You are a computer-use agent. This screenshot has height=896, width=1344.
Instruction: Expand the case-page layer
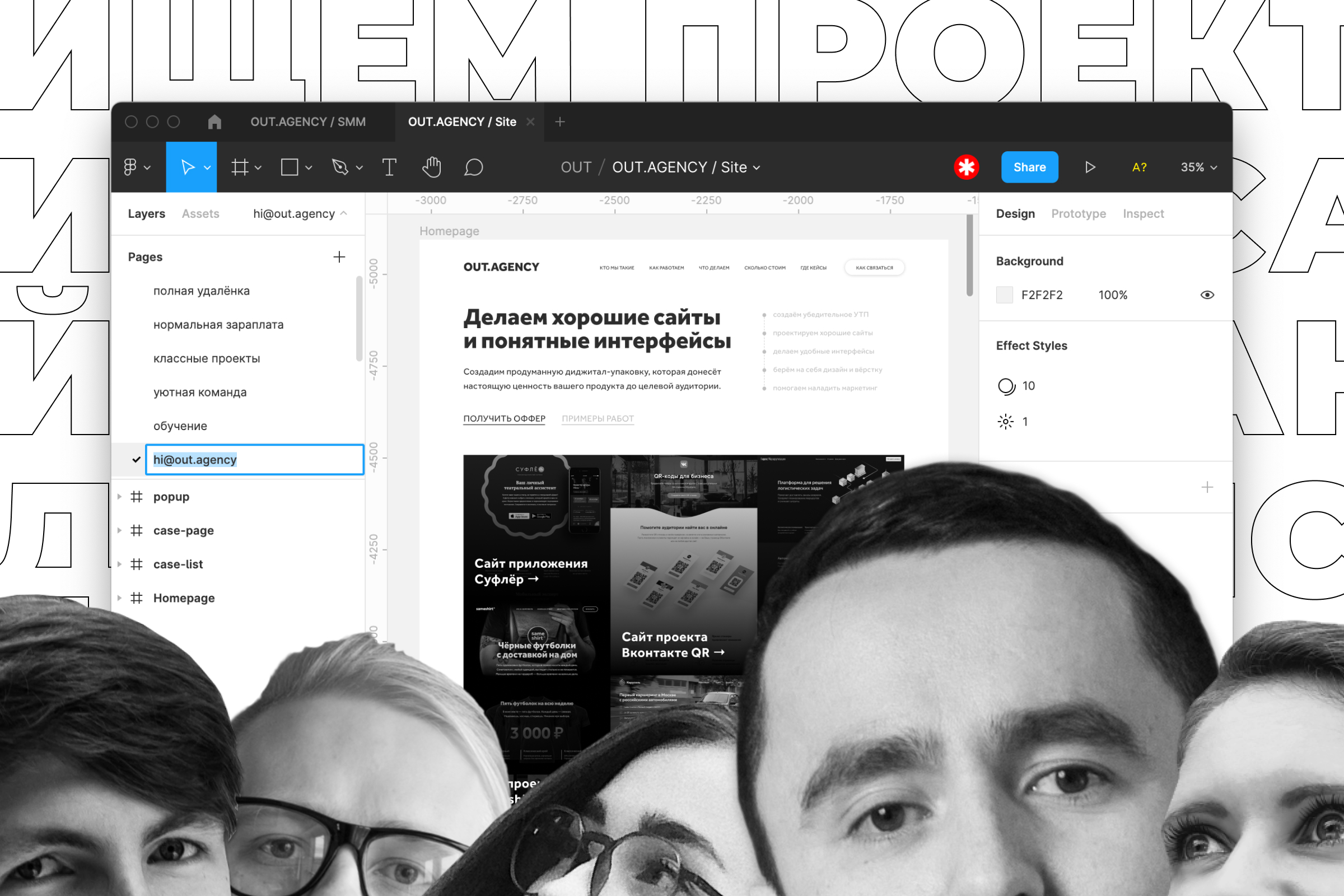119,530
